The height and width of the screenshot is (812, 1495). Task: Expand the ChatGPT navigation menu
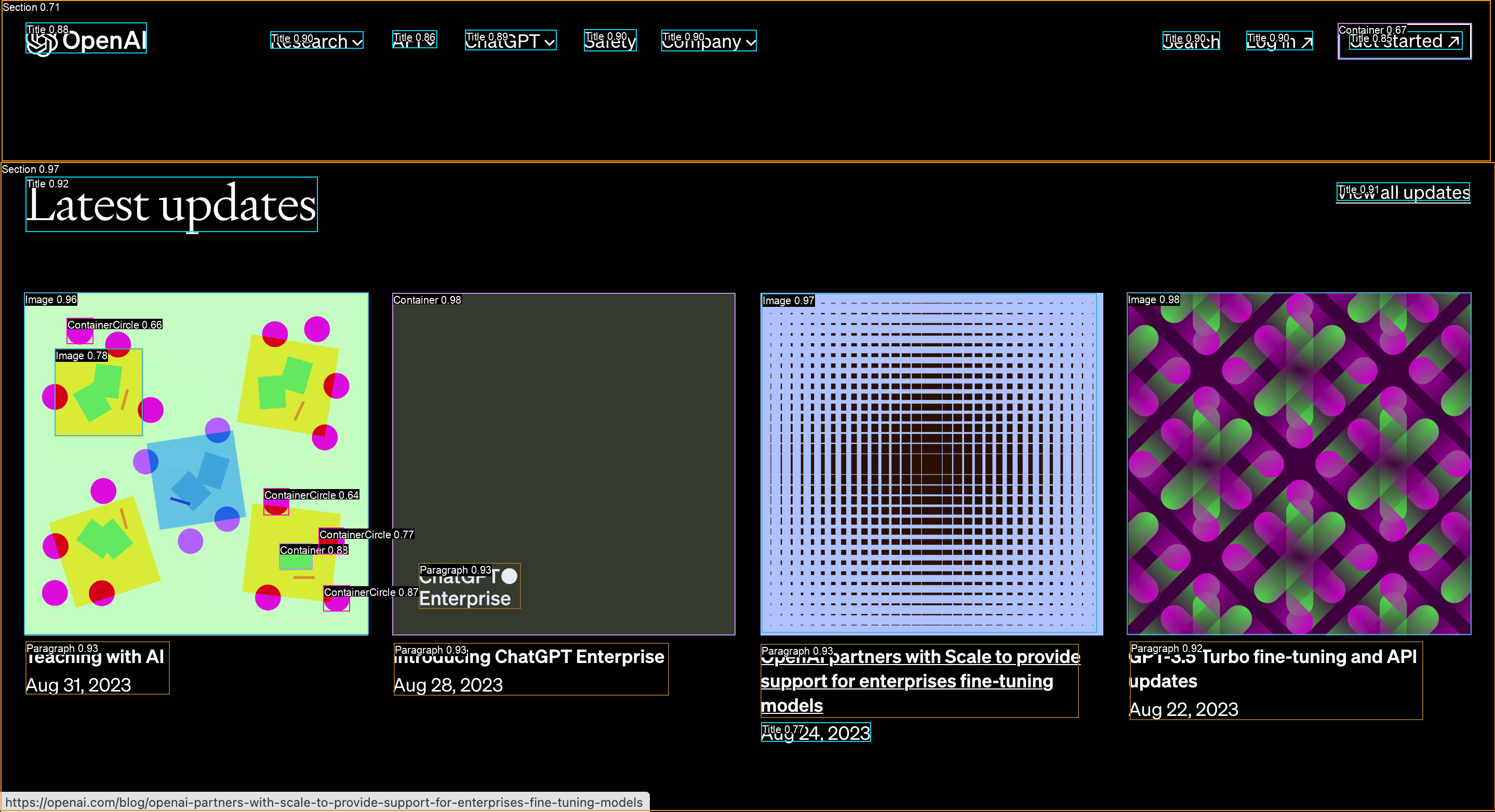[x=510, y=41]
